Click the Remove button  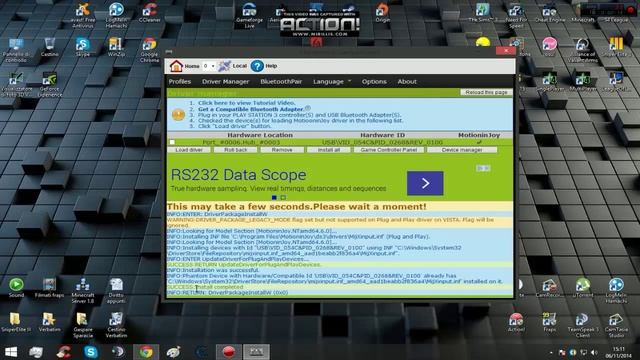[282, 150]
